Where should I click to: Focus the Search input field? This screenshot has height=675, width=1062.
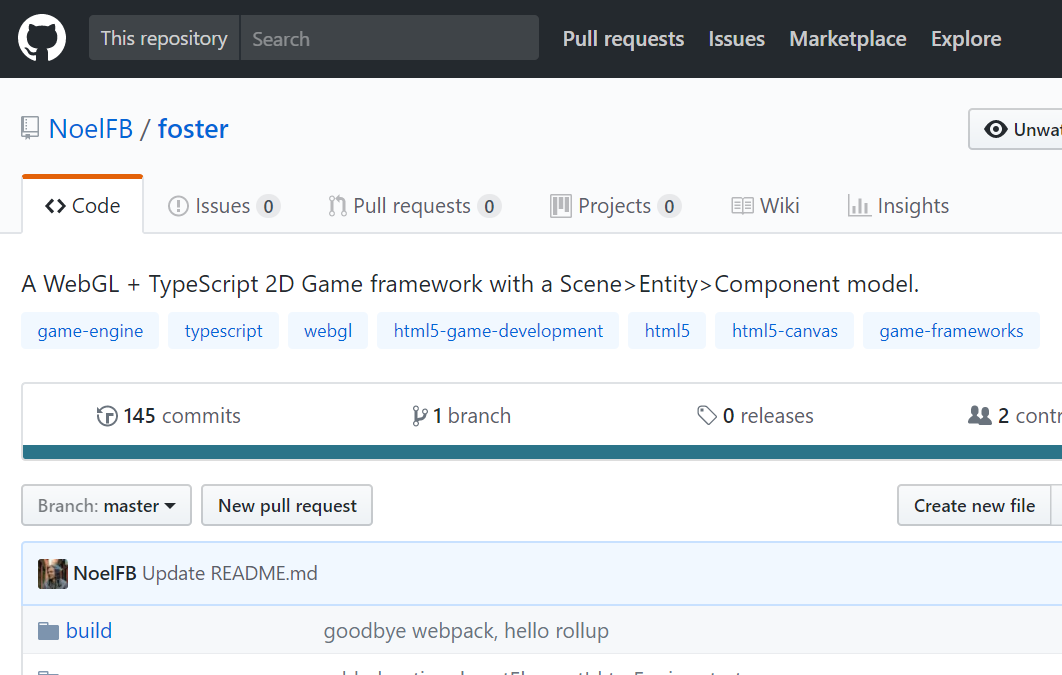tap(389, 38)
